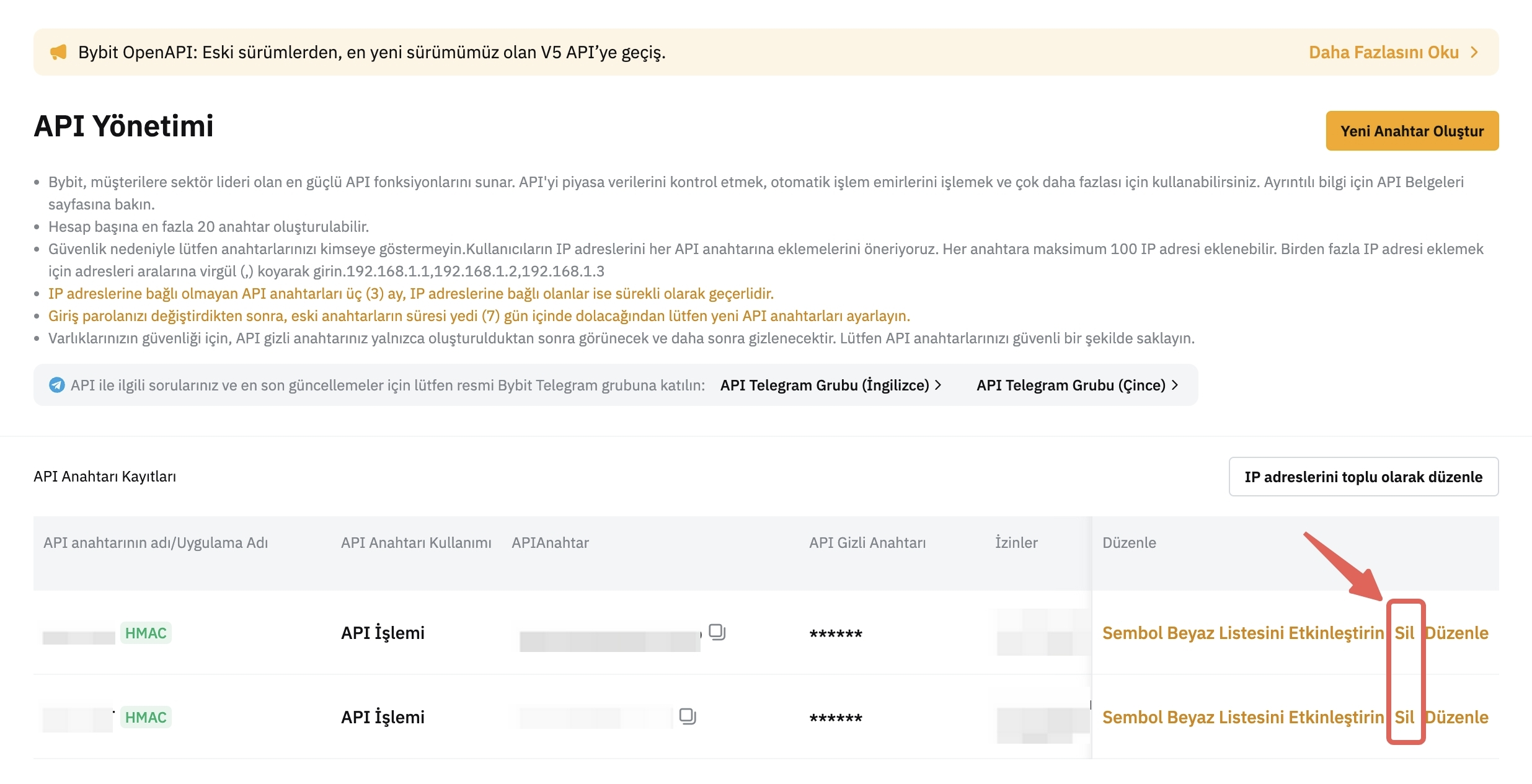Screen dimensions: 1532x784
Task: Click the second row HMAC badge
Action: click(x=146, y=717)
